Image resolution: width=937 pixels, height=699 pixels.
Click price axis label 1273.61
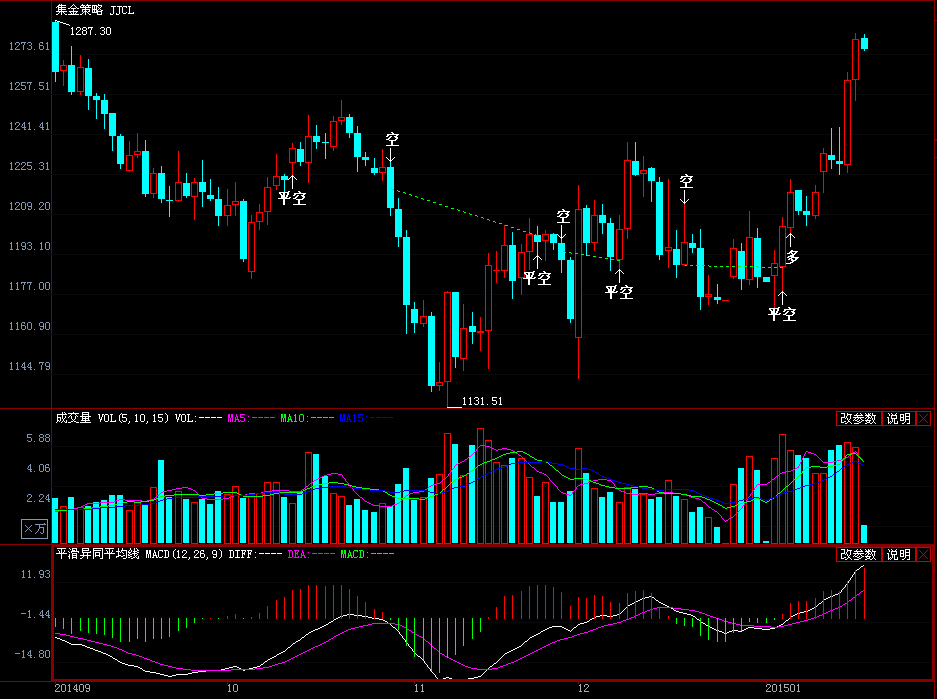(x=29, y=47)
